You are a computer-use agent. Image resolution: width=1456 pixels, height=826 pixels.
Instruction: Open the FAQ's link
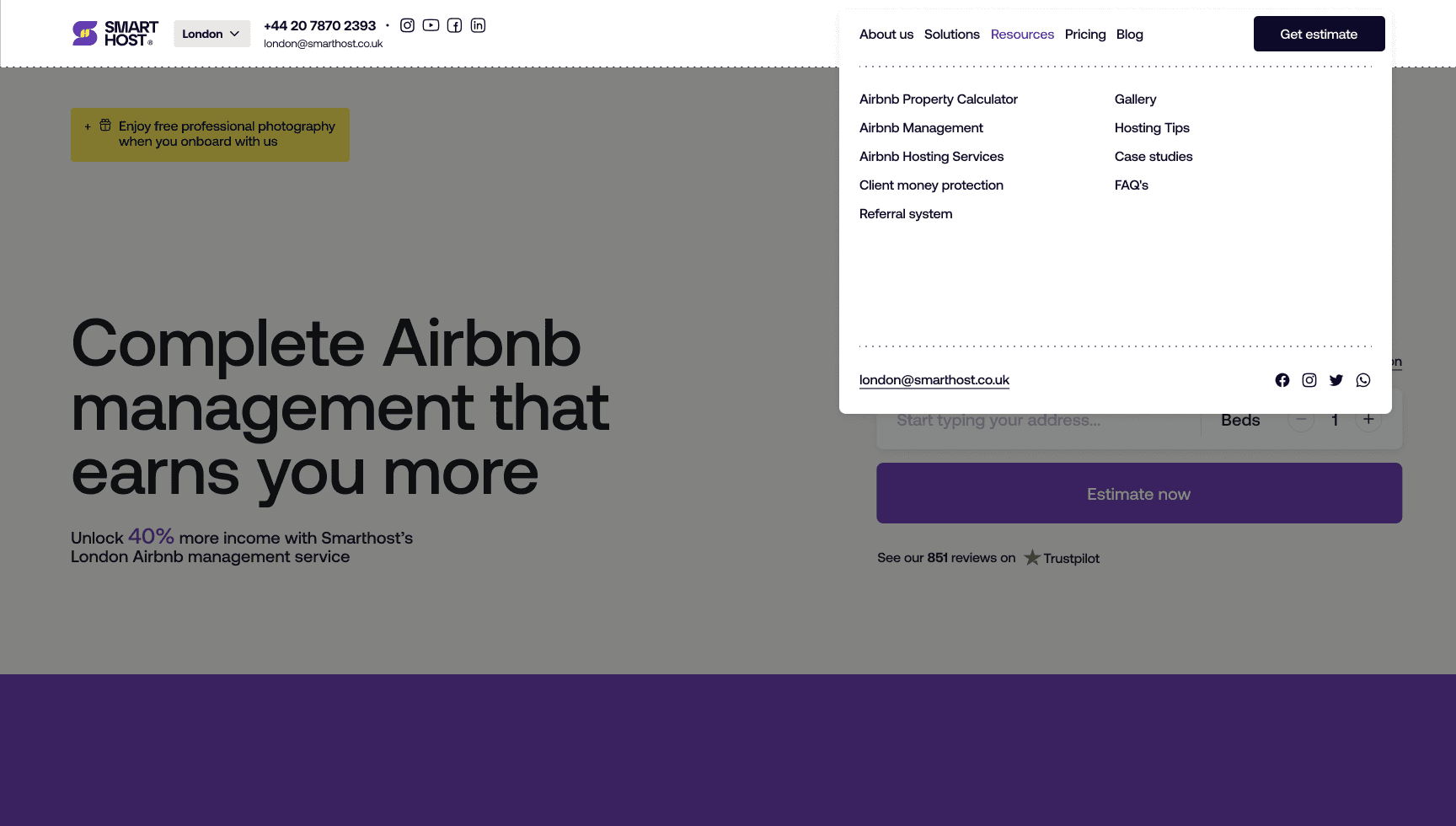[x=1132, y=185]
